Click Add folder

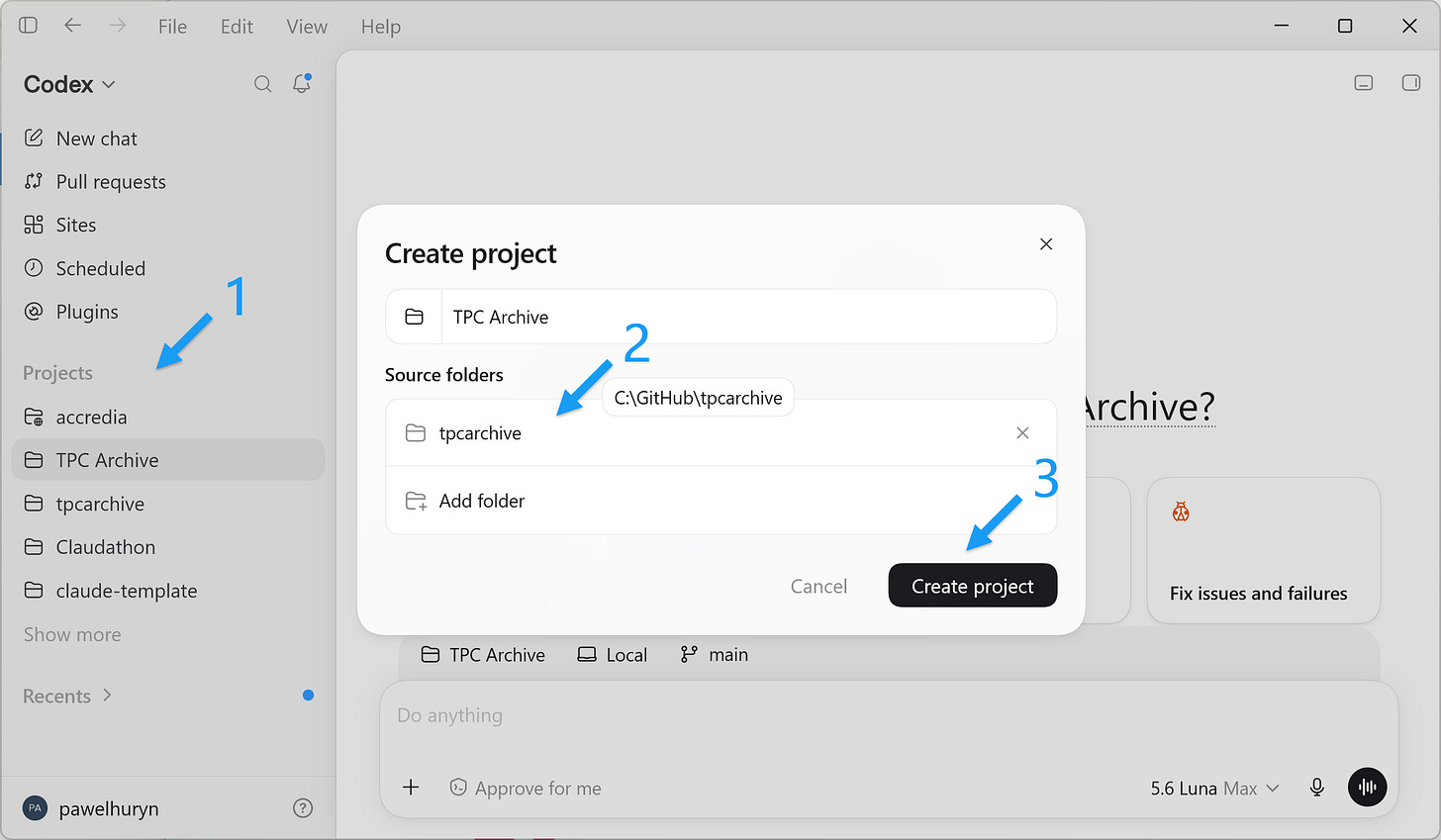720,501
